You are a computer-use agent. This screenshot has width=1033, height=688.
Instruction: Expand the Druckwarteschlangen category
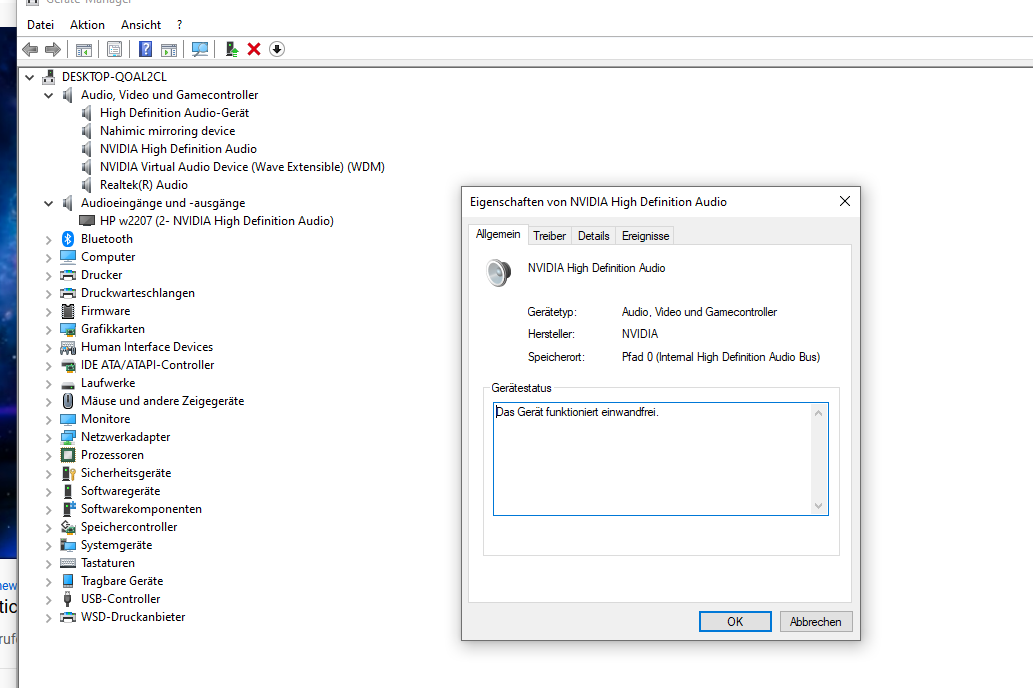[x=48, y=294]
